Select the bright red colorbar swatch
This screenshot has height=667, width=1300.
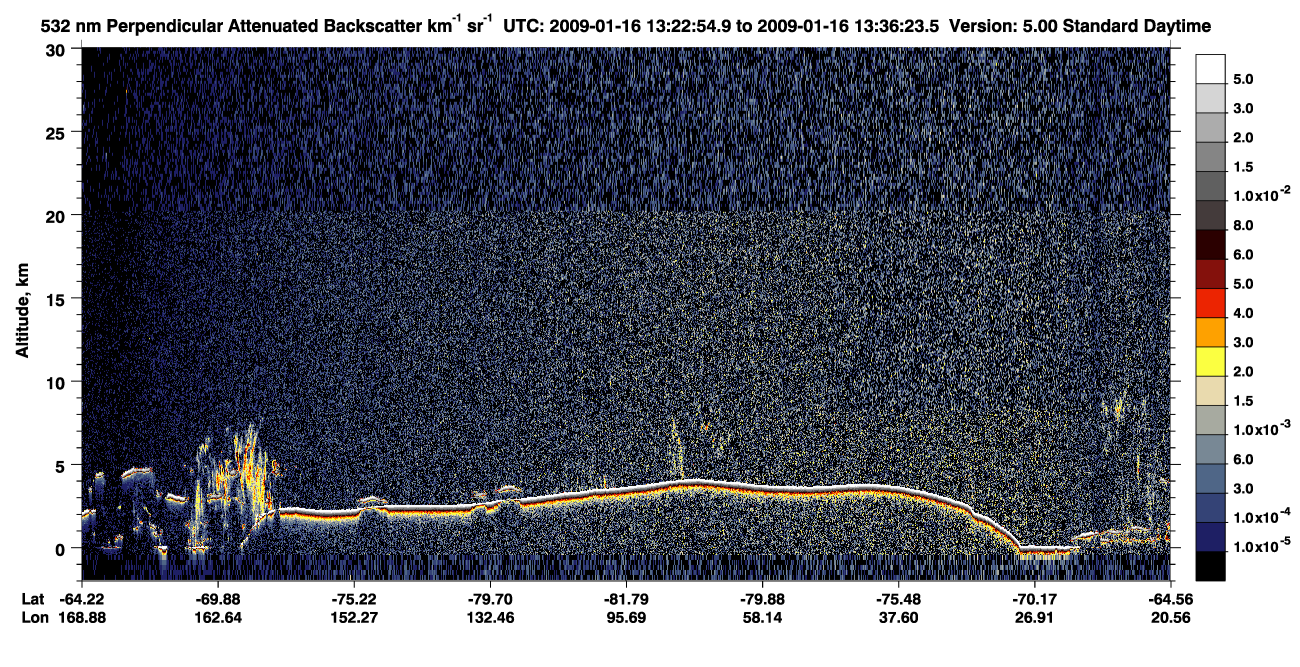coord(1210,302)
